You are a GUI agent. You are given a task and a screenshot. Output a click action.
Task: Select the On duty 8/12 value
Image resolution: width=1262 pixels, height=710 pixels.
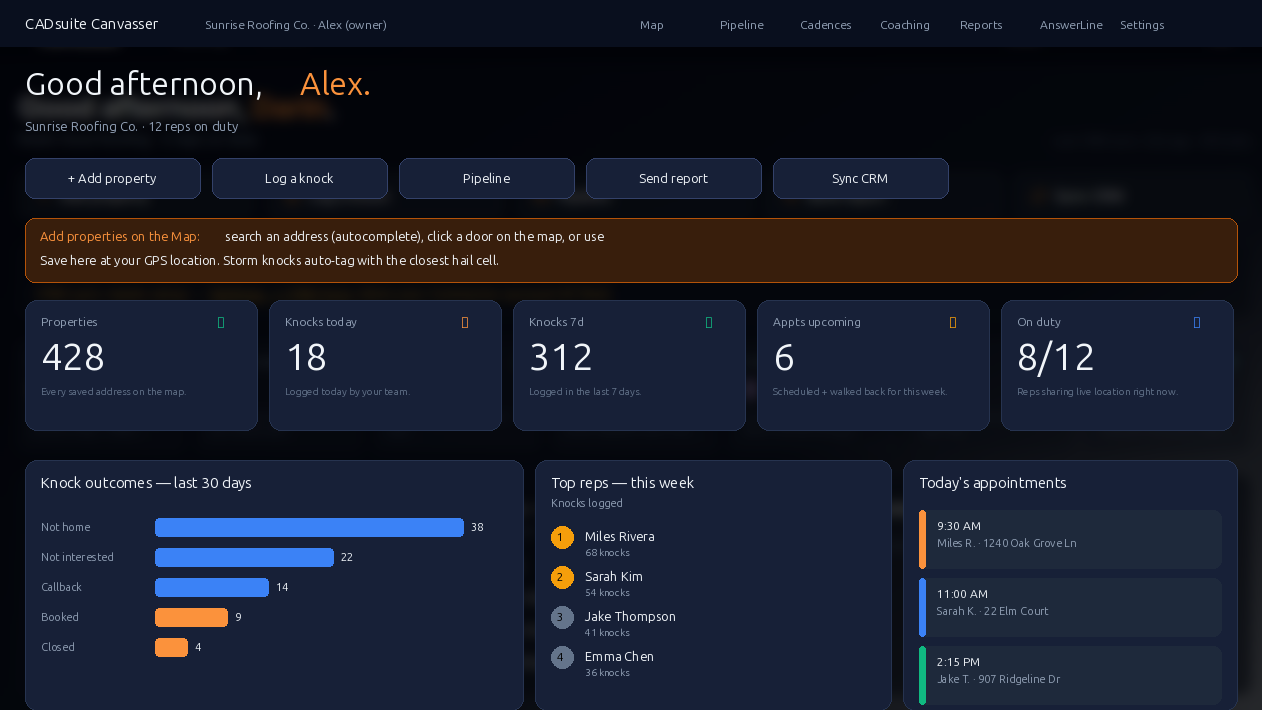[1056, 357]
